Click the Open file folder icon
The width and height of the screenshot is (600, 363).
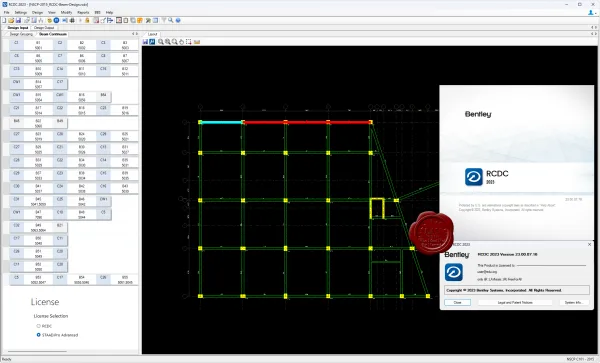tap(11, 20)
